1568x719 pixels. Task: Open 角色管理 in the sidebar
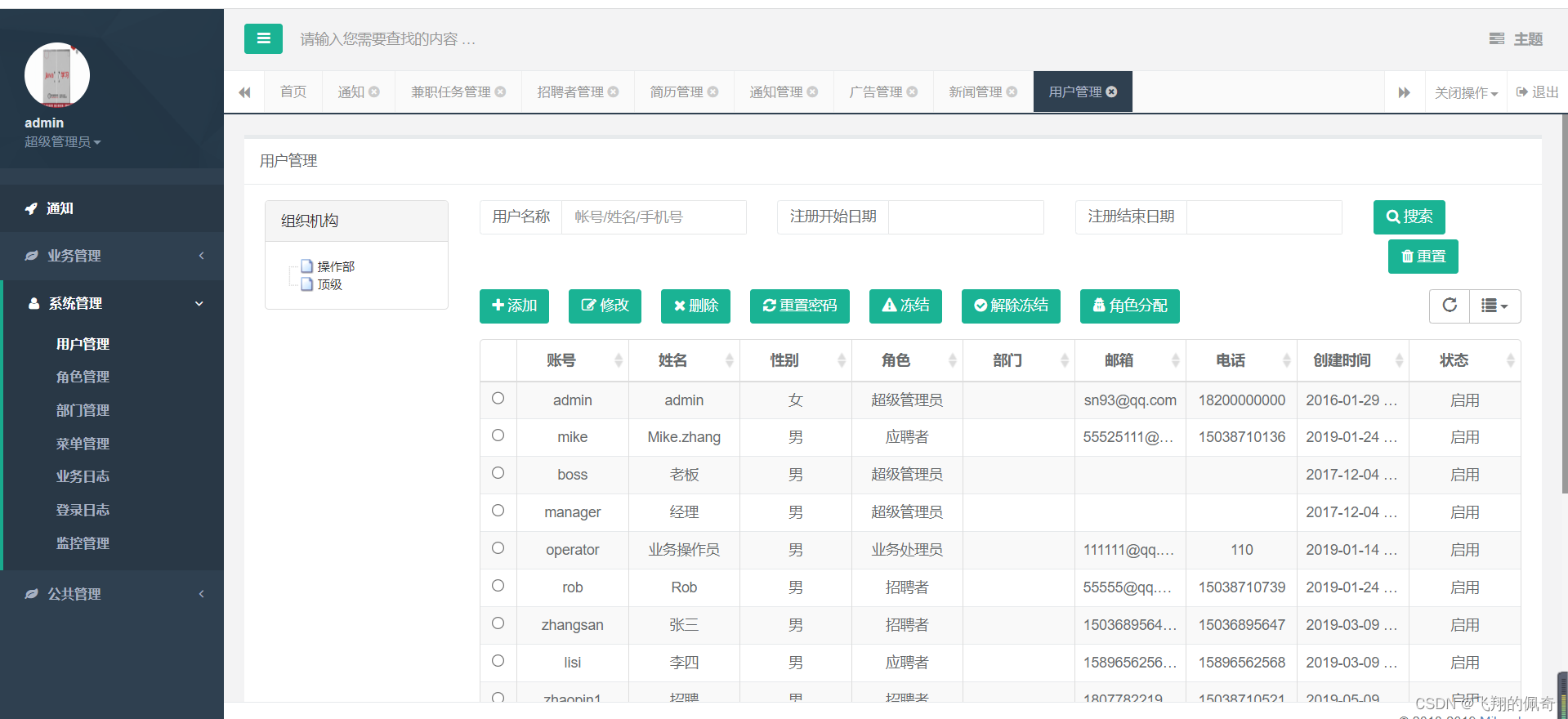[83, 377]
